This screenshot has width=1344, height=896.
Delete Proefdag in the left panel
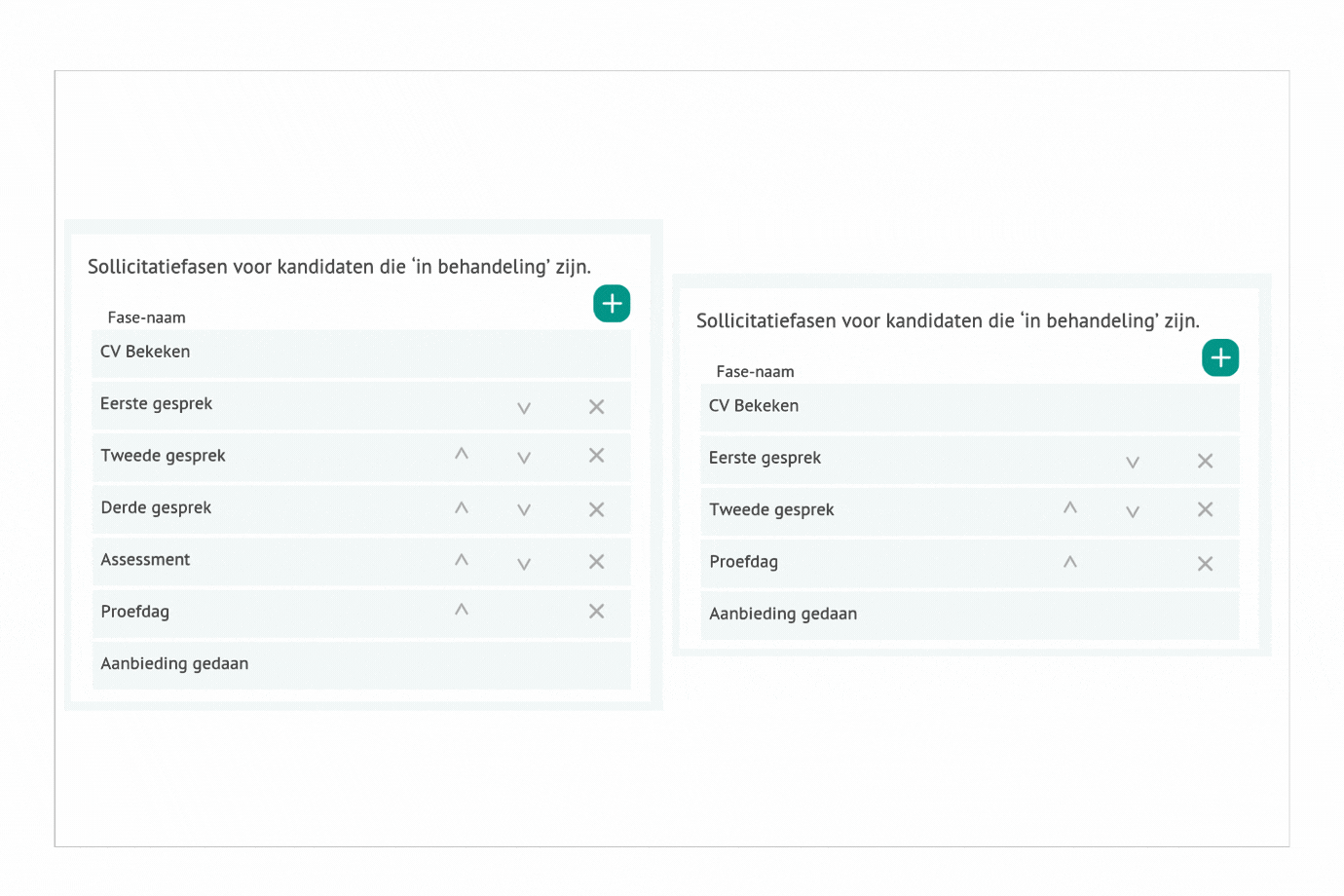[x=597, y=612]
